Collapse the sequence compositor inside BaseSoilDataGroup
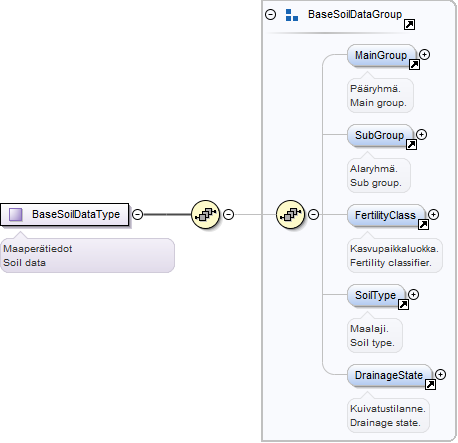Image resolution: width=458 pixels, height=443 pixels. (x=313, y=214)
